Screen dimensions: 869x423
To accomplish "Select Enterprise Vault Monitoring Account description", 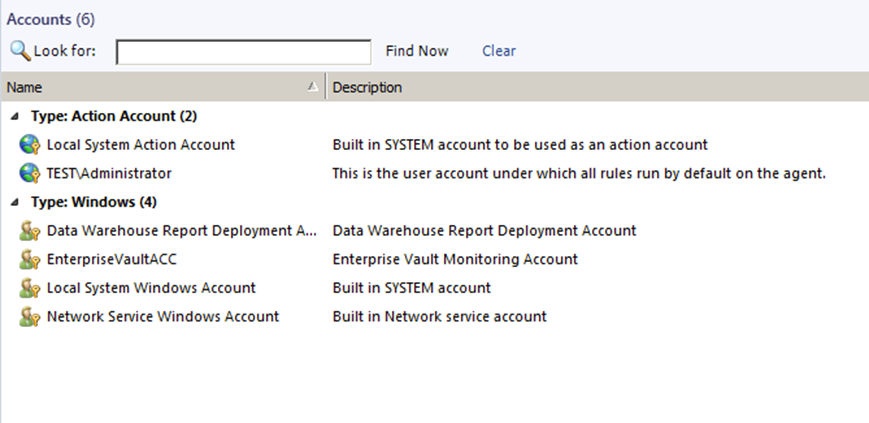I will point(455,259).
